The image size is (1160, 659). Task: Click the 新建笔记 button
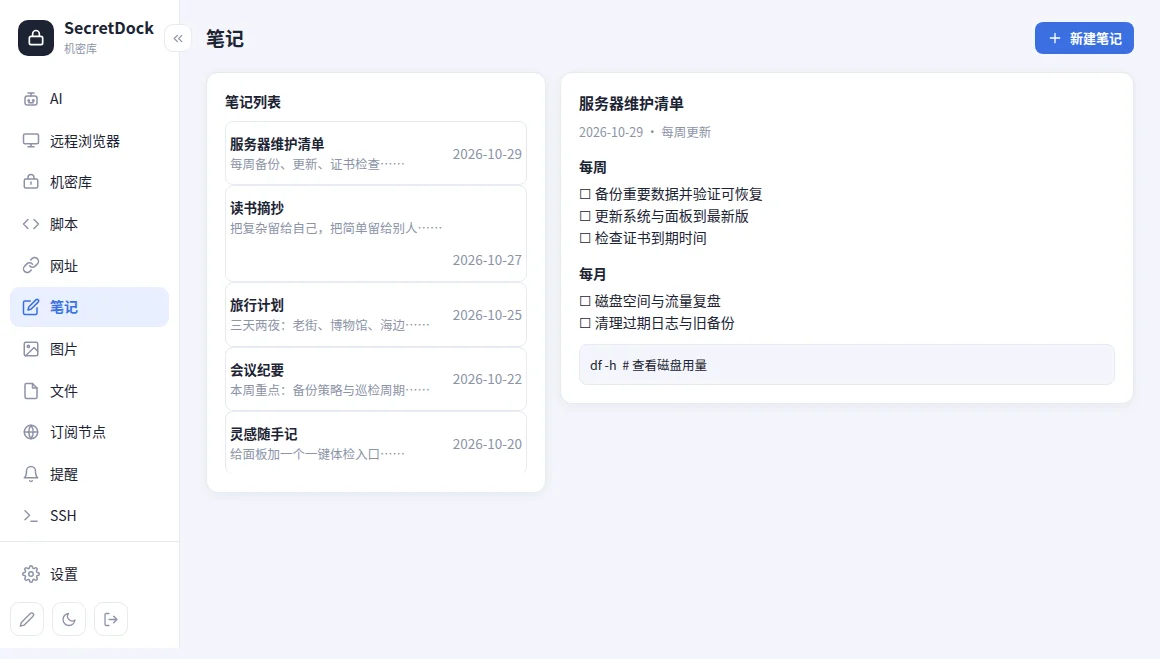point(1084,38)
